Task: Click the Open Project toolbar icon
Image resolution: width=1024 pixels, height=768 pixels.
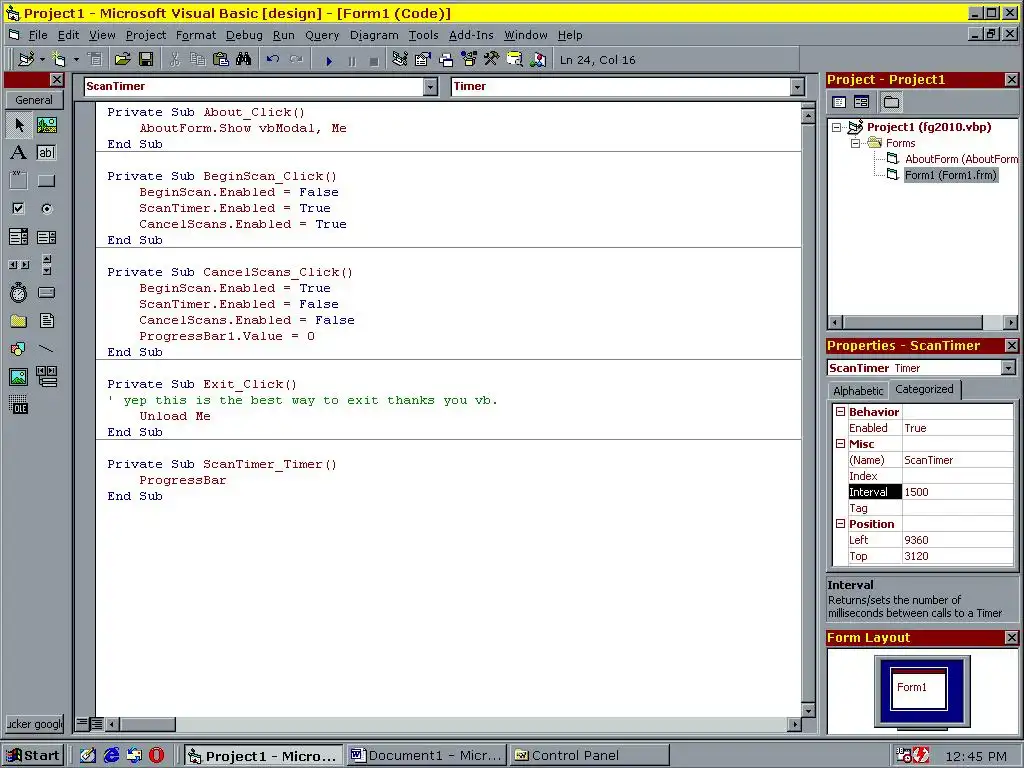Action: 122,60
